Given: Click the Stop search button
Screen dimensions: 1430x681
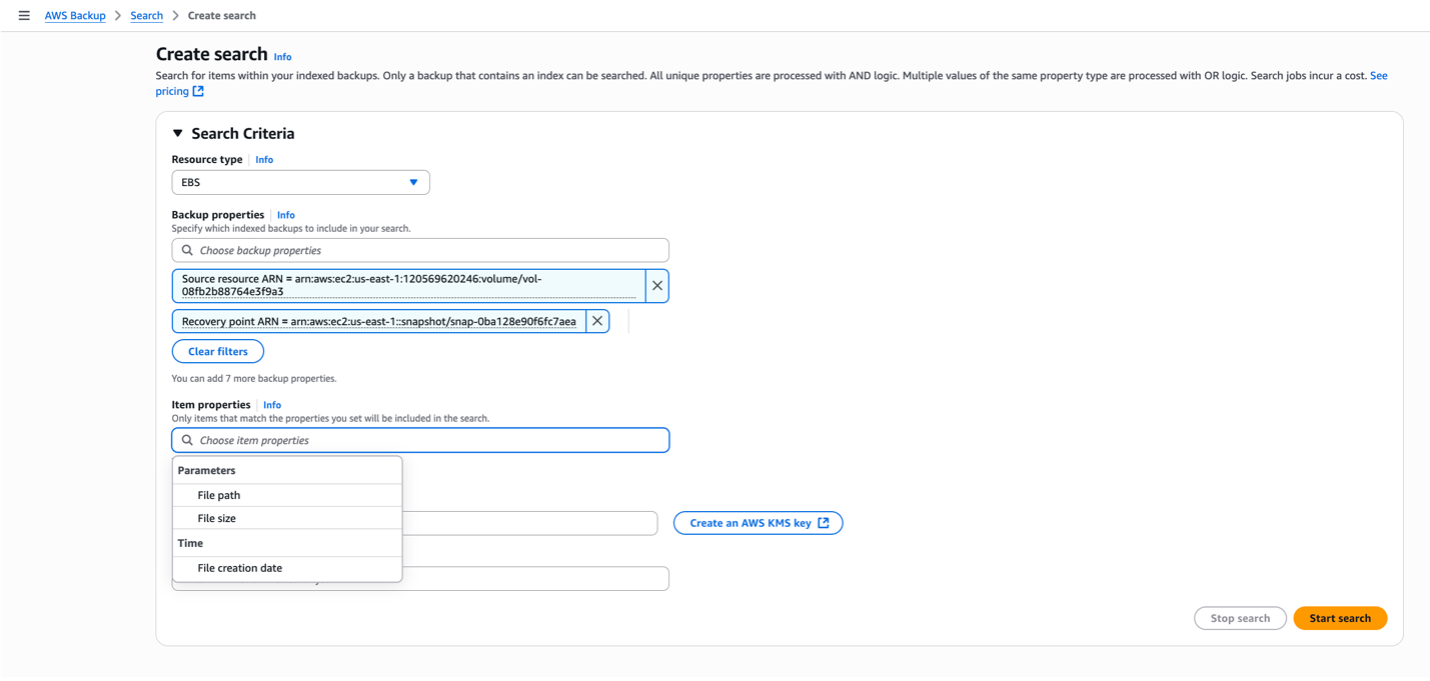Looking at the screenshot, I should coord(1240,617).
